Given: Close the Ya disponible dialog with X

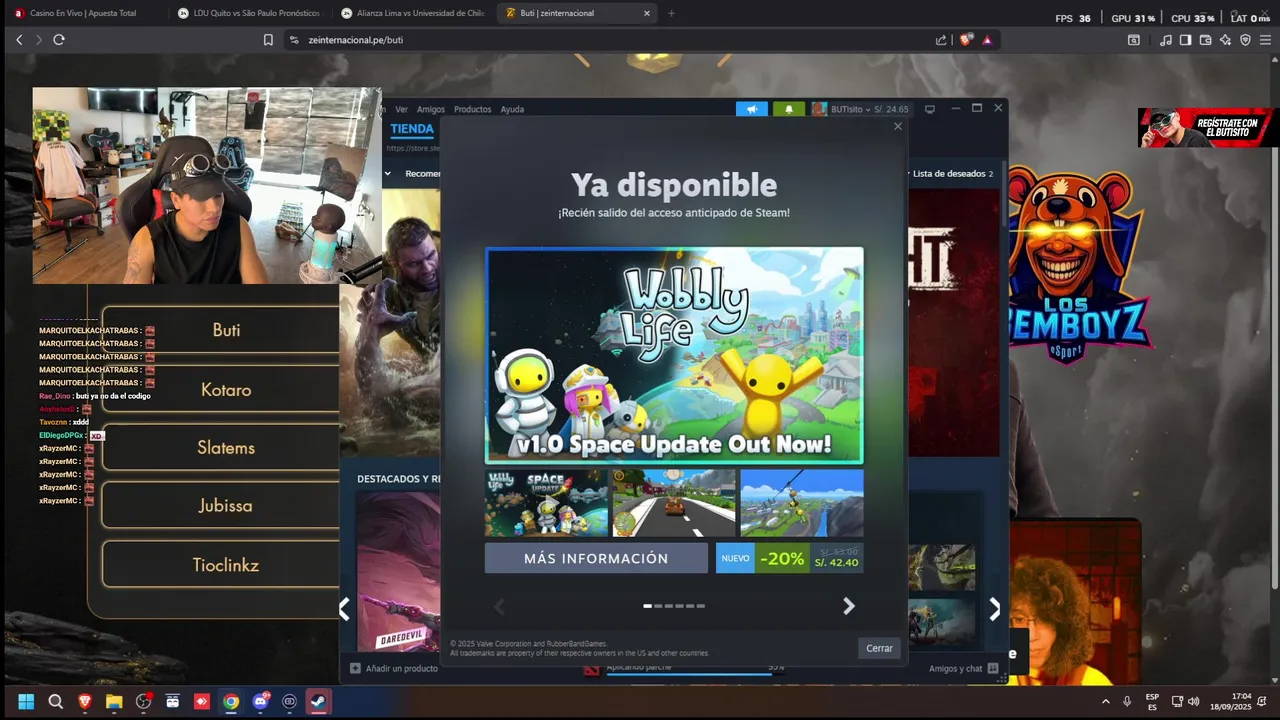Looking at the screenshot, I should [x=898, y=126].
